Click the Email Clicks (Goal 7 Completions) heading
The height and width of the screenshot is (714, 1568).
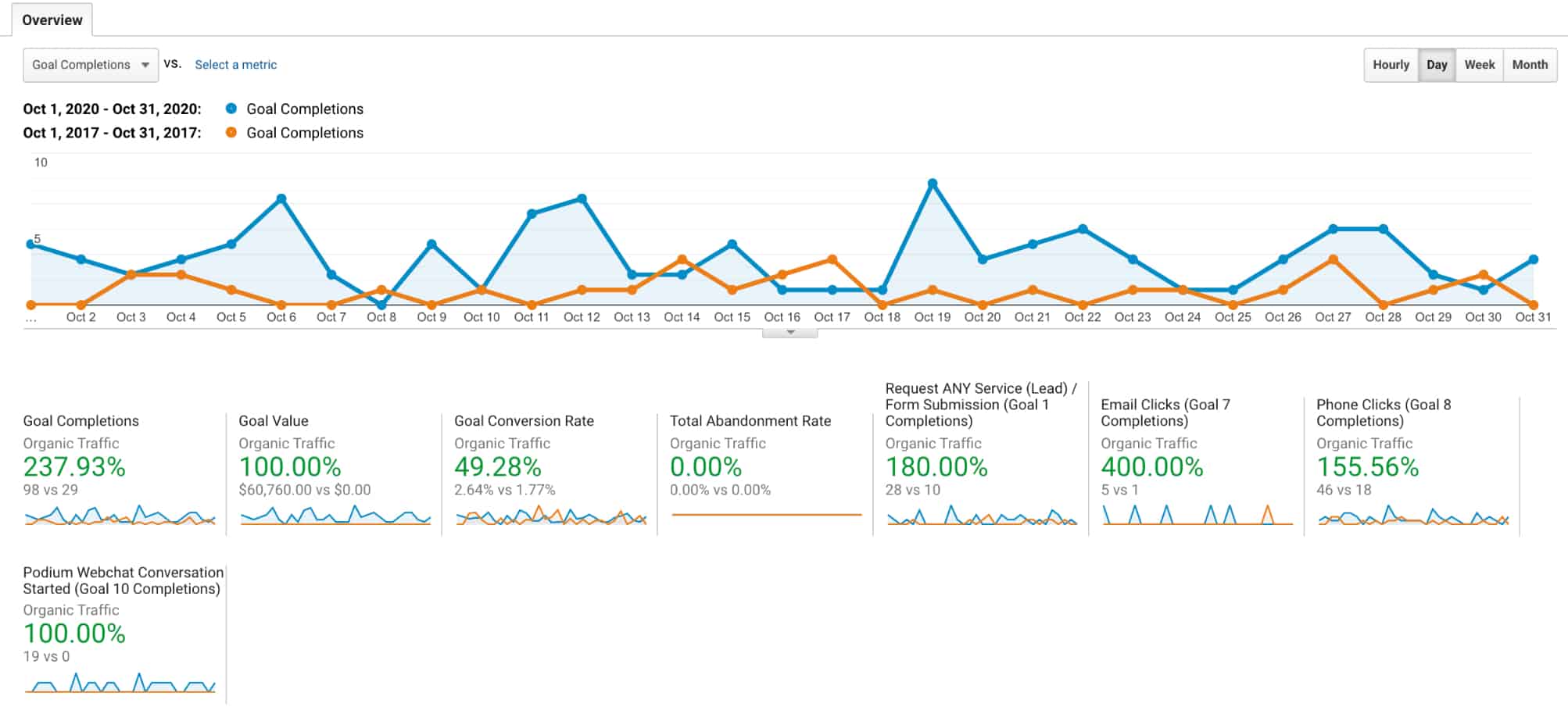click(x=1165, y=412)
